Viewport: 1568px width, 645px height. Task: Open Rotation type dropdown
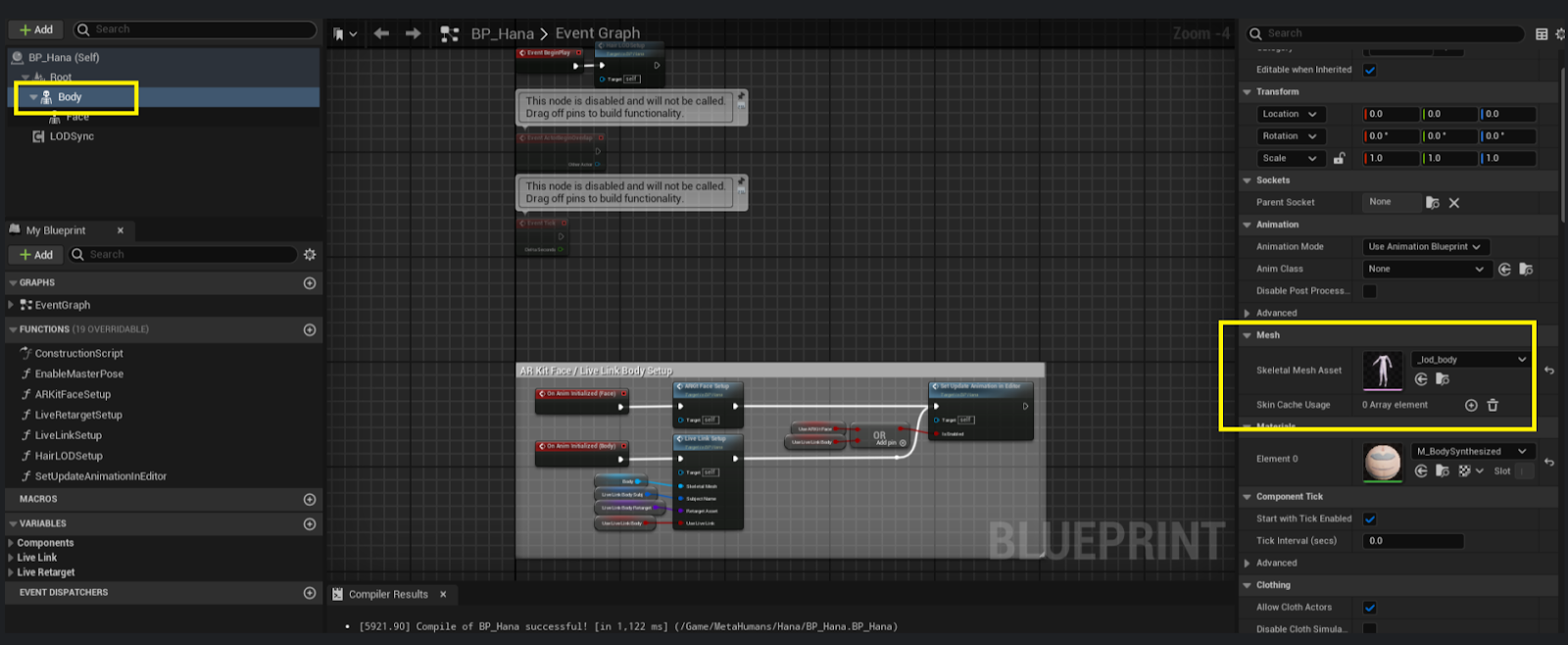tap(1292, 136)
